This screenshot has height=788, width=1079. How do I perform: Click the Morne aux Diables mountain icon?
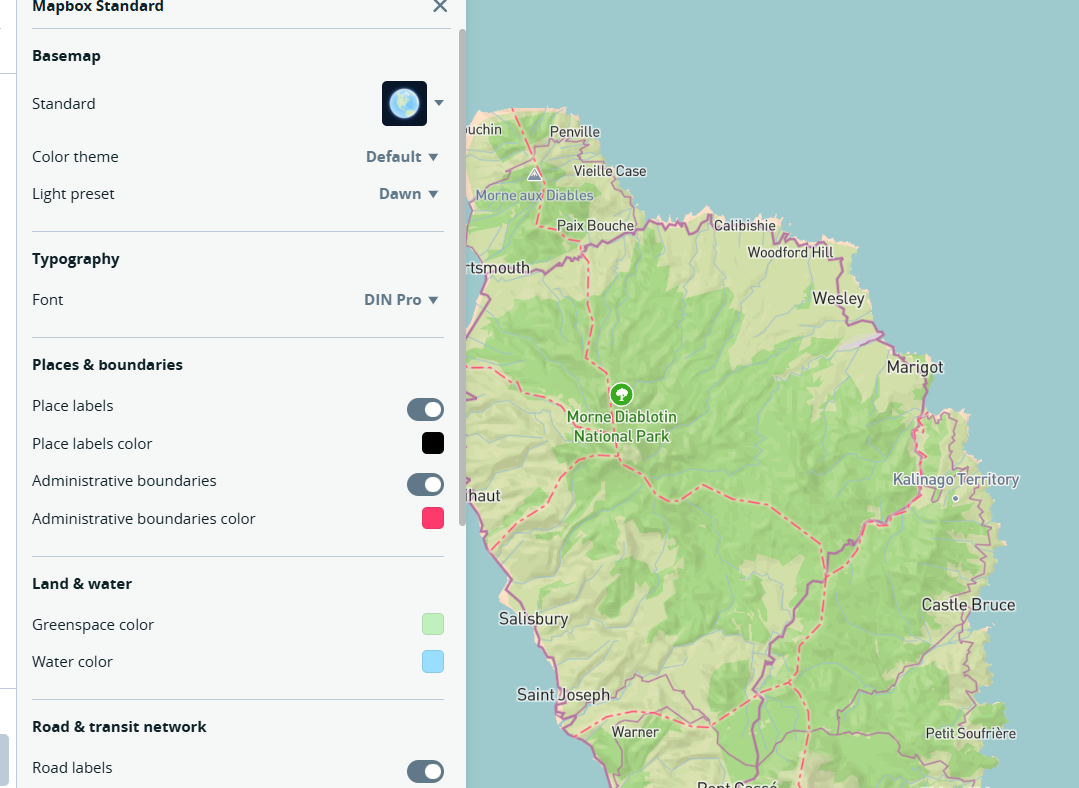coord(535,174)
